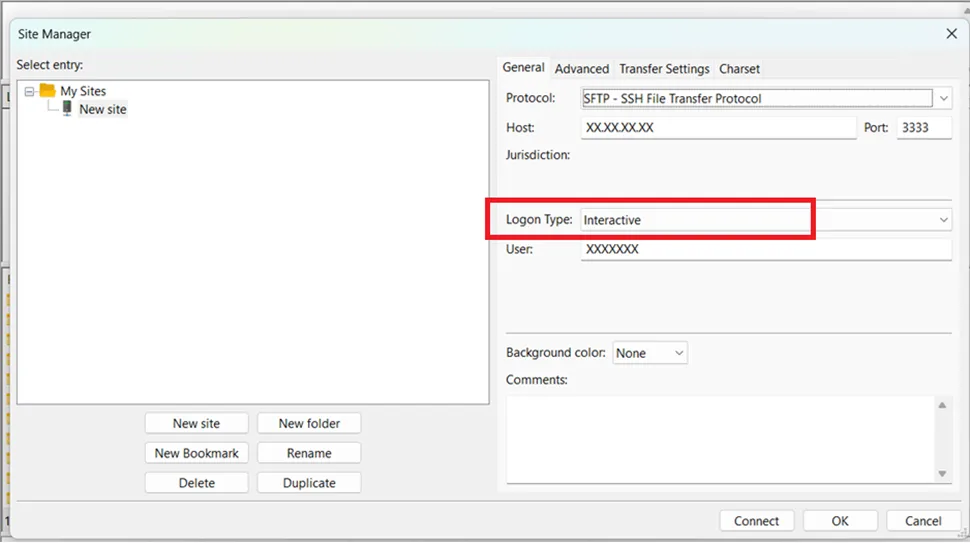970x543 pixels.
Task: Click the Delete button
Action: tap(197, 483)
